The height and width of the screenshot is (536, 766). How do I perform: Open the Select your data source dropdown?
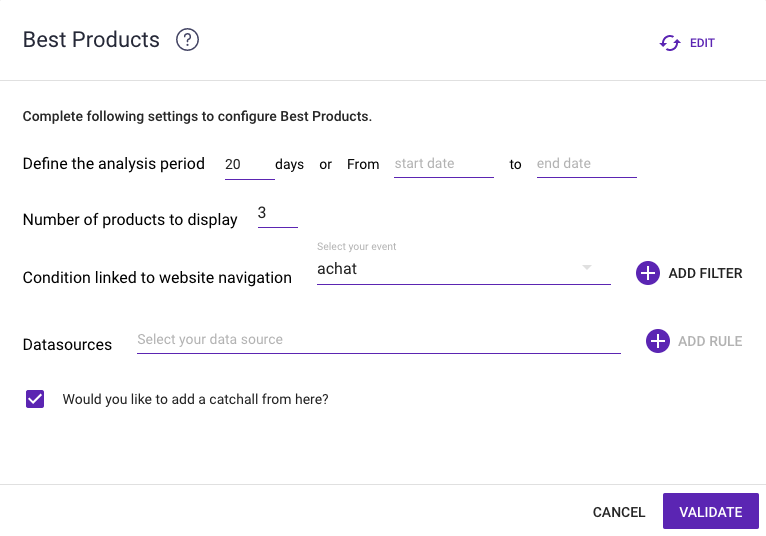tap(378, 340)
